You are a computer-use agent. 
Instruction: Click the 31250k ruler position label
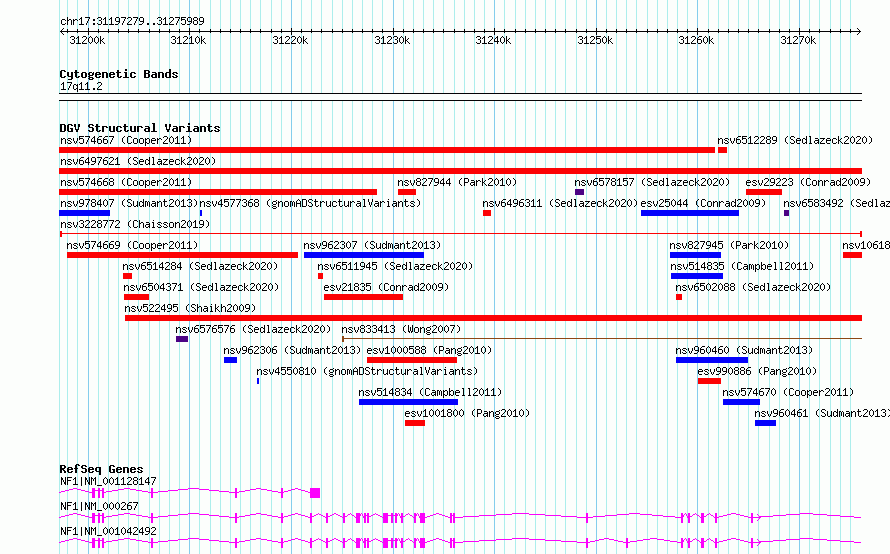pyautogui.click(x=595, y=40)
